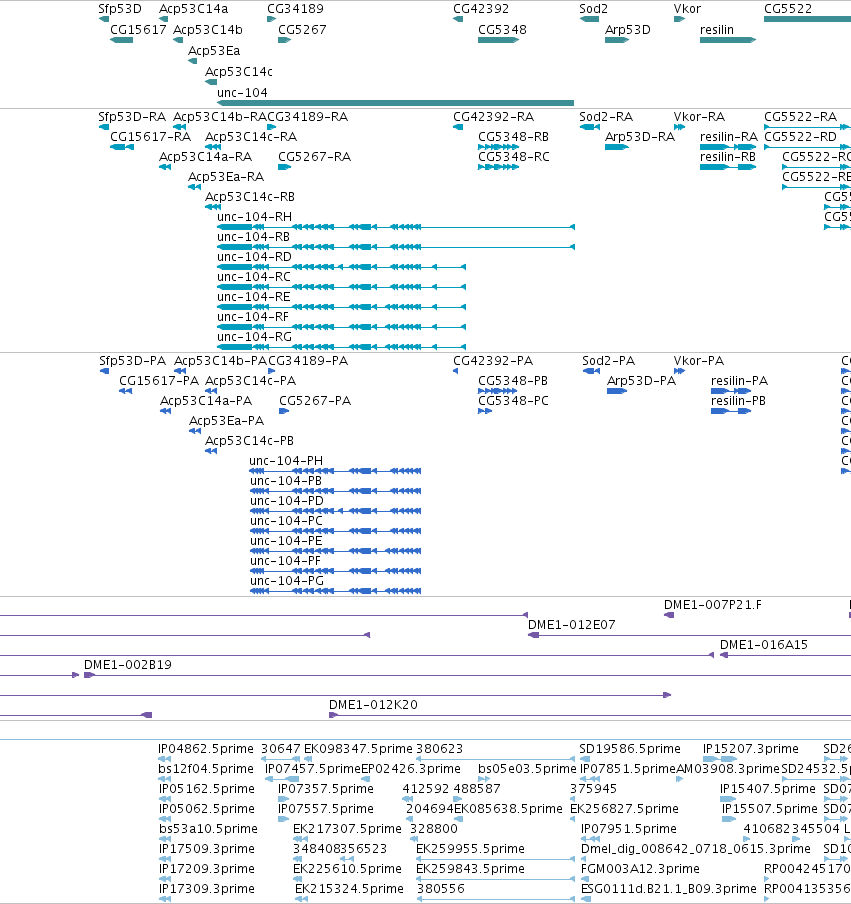Select the CG5348 gene label
This screenshot has height=904, width=851.
(x=502, y=29)
